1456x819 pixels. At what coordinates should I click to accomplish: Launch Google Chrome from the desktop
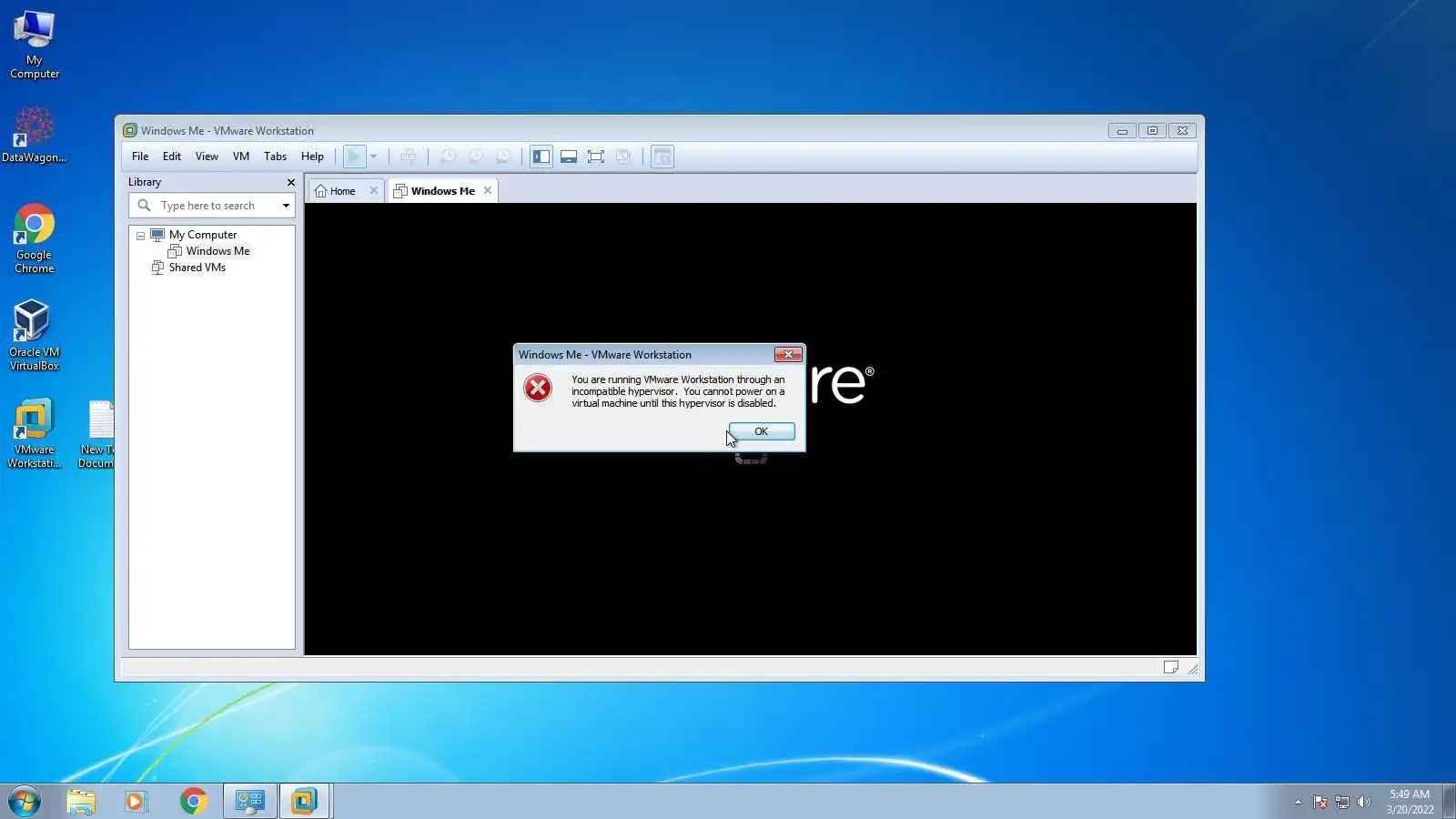coord(35,238)
